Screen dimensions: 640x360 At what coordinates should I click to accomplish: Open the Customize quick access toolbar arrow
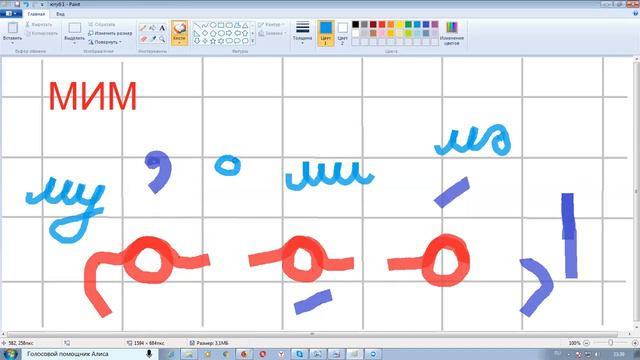42,4
